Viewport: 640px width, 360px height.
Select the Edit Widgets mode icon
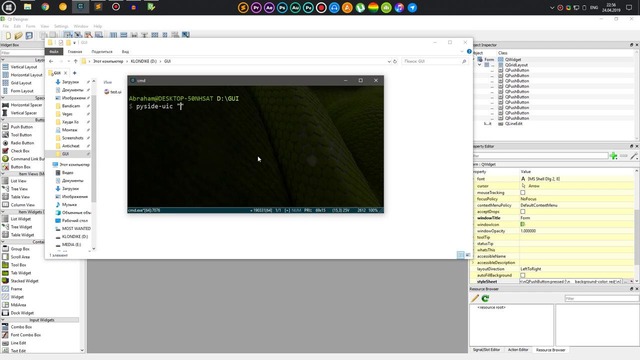68,35
